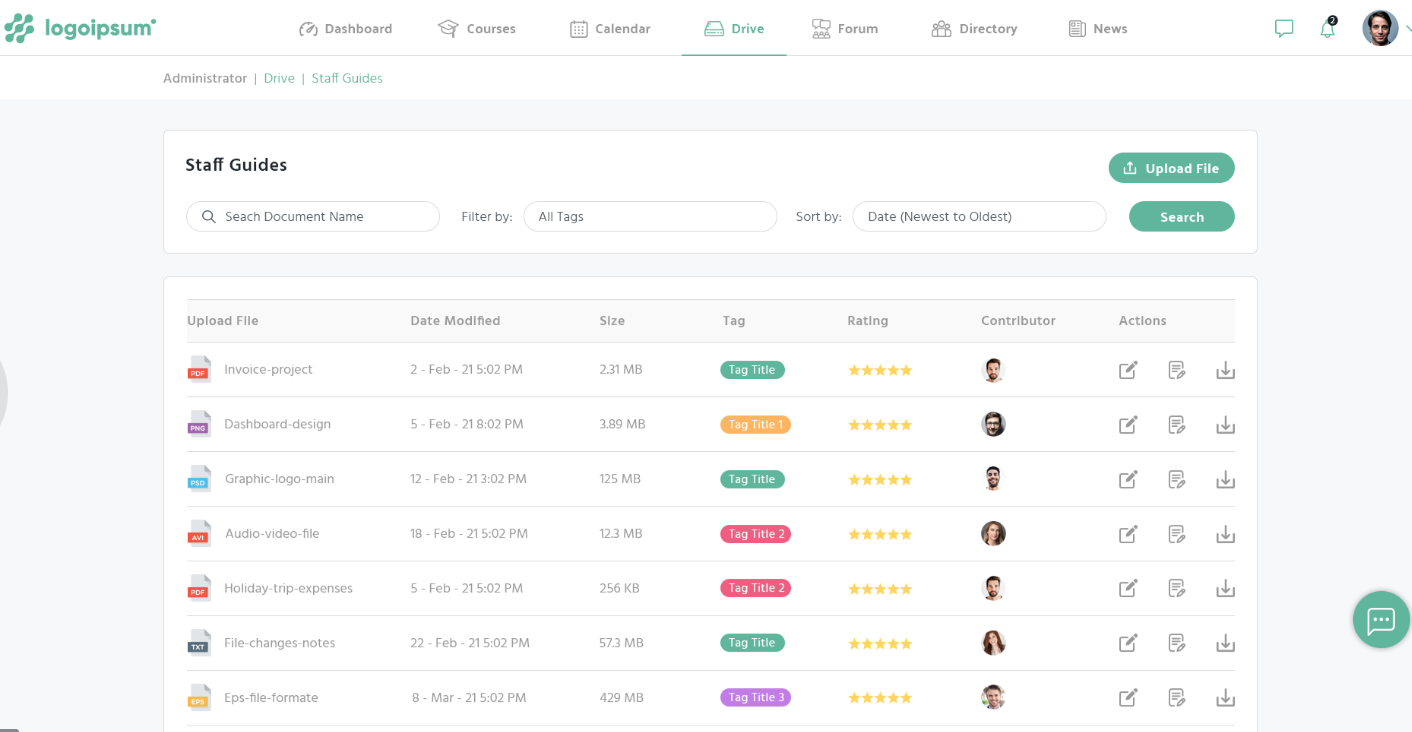Click the PSD icon of Graphic-logo-main
The width and height of the screenshot is (1412, 732).
pos(199,478)
